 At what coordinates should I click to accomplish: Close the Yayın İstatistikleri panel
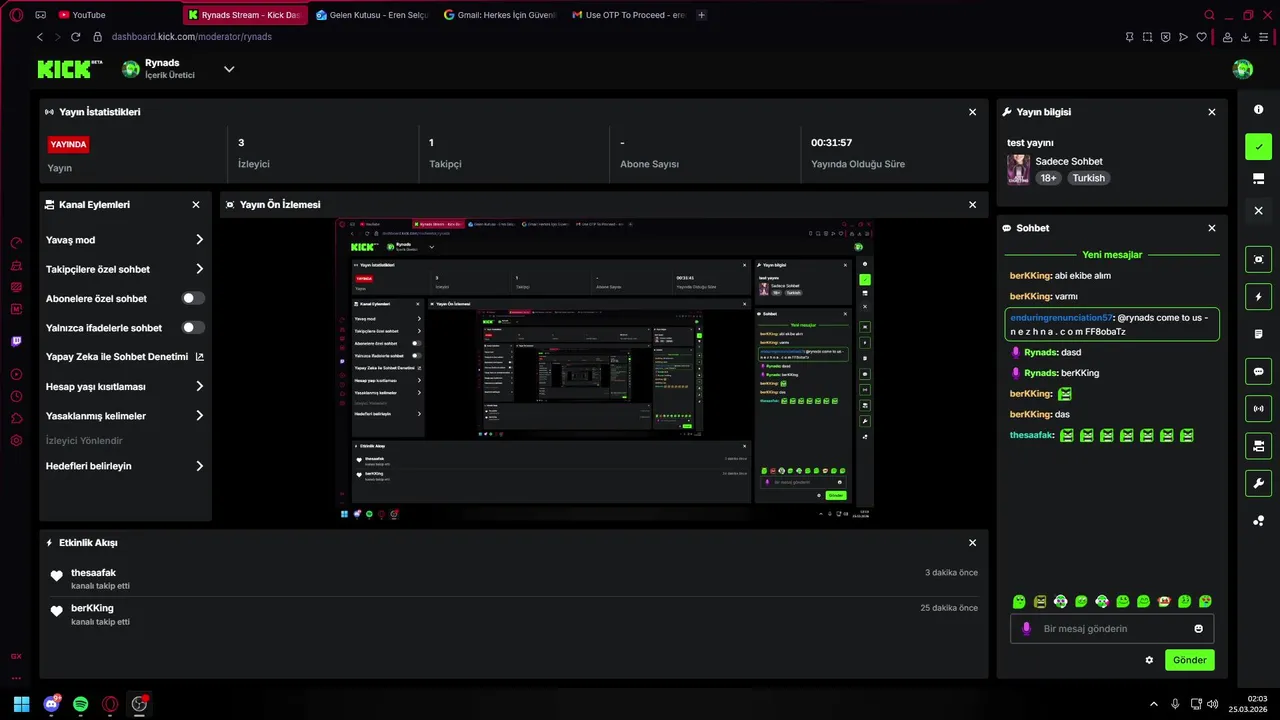972,112
